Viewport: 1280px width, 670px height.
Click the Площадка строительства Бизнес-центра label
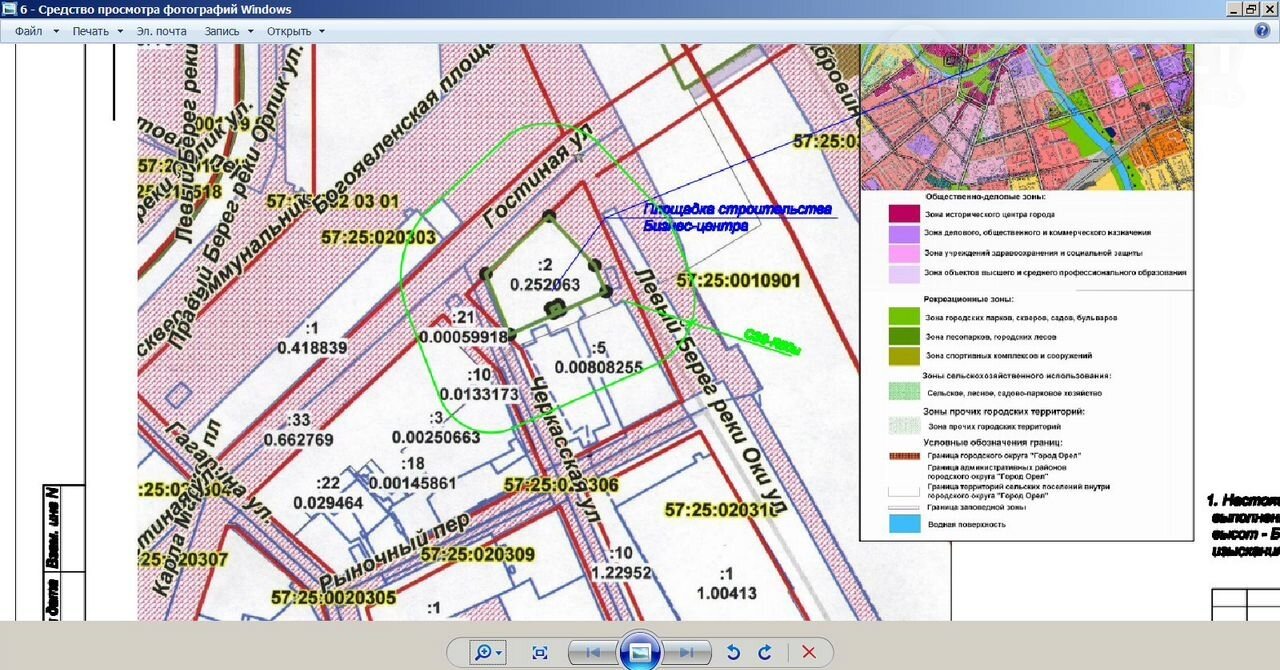pyautogui.click(x=736, y=217)
